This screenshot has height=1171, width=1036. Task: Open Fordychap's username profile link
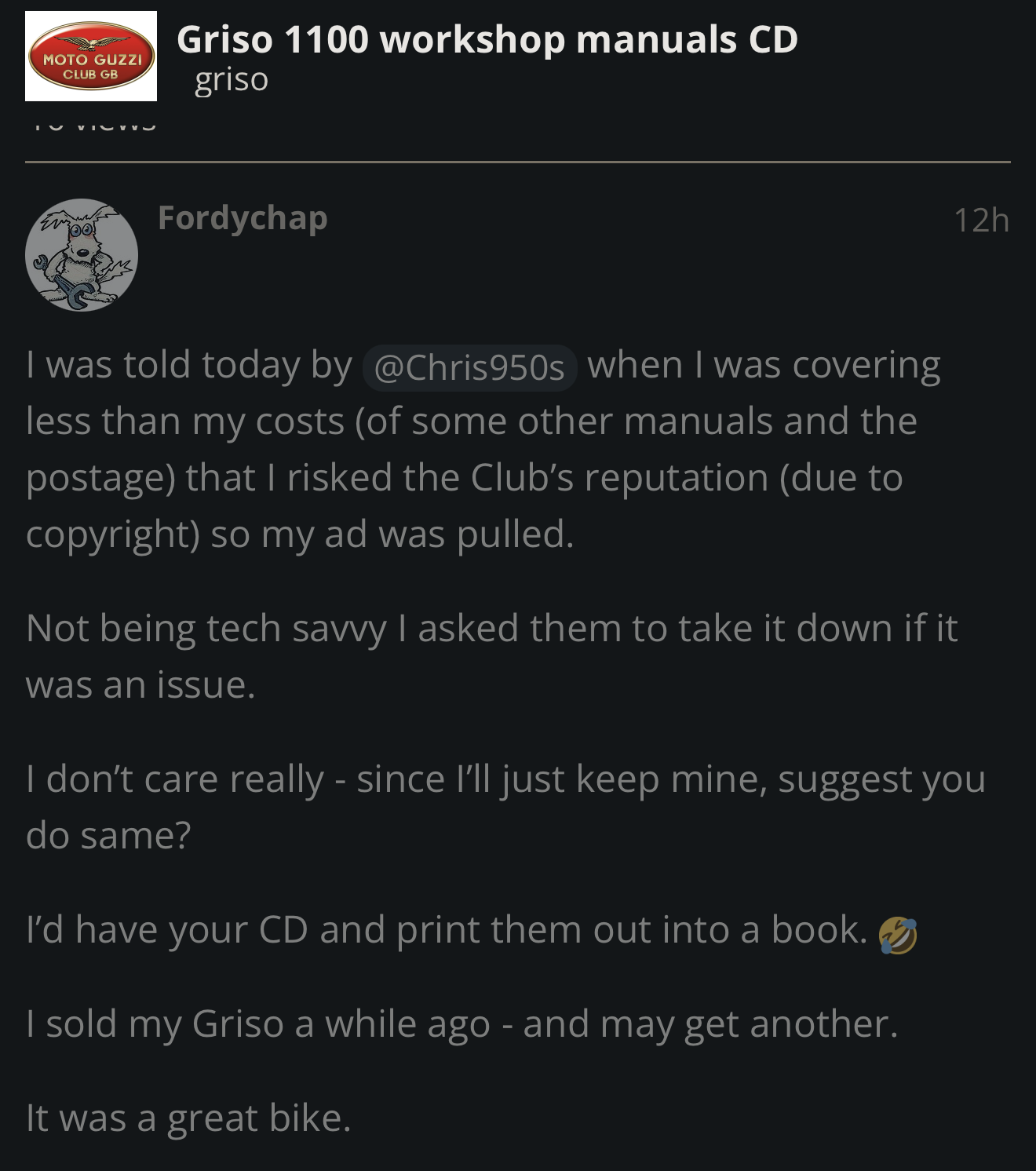(x=243, y=218)
